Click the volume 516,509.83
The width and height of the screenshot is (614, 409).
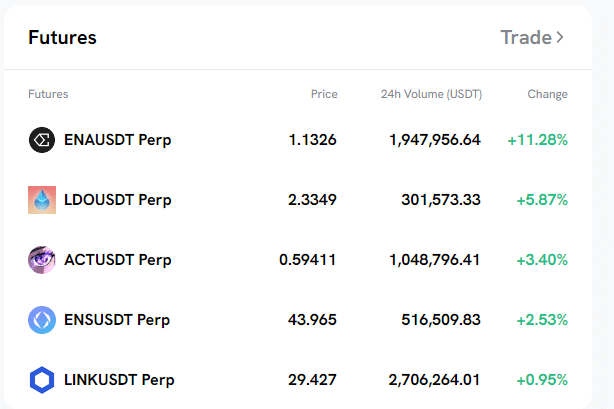(441, 320)
